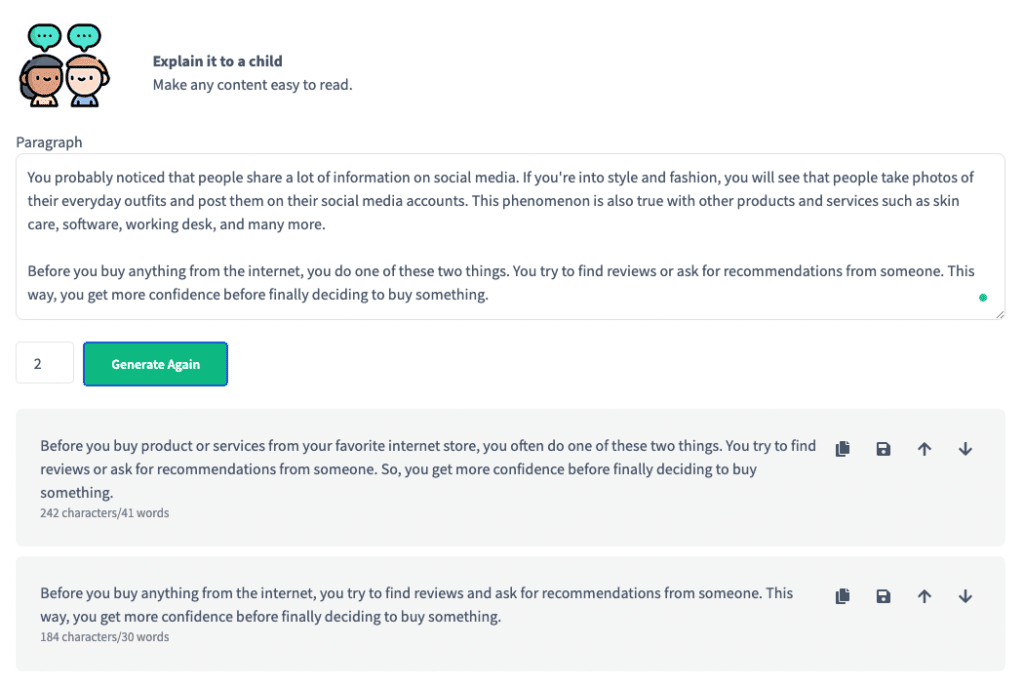Save the first generated result

click(883, 448)
